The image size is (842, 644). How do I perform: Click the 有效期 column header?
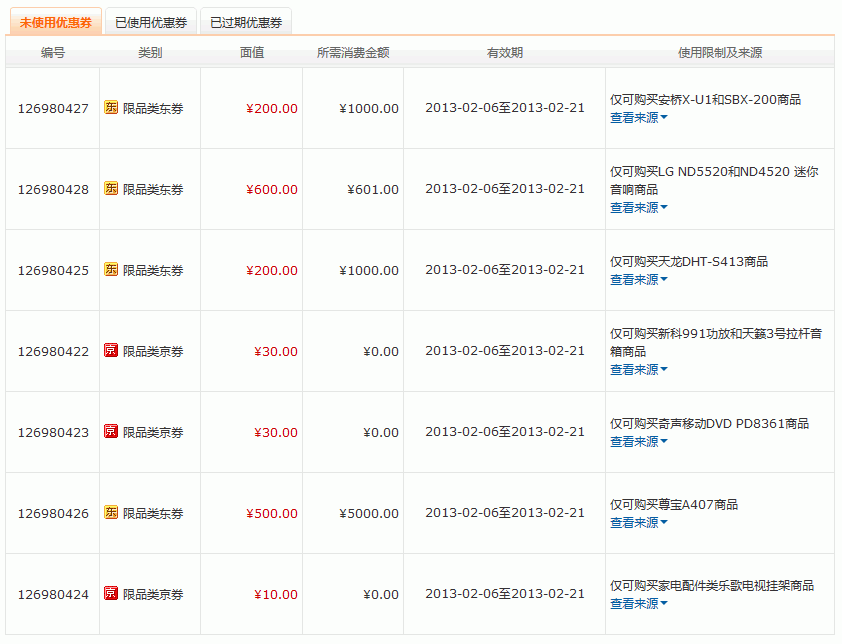[504, 53]
